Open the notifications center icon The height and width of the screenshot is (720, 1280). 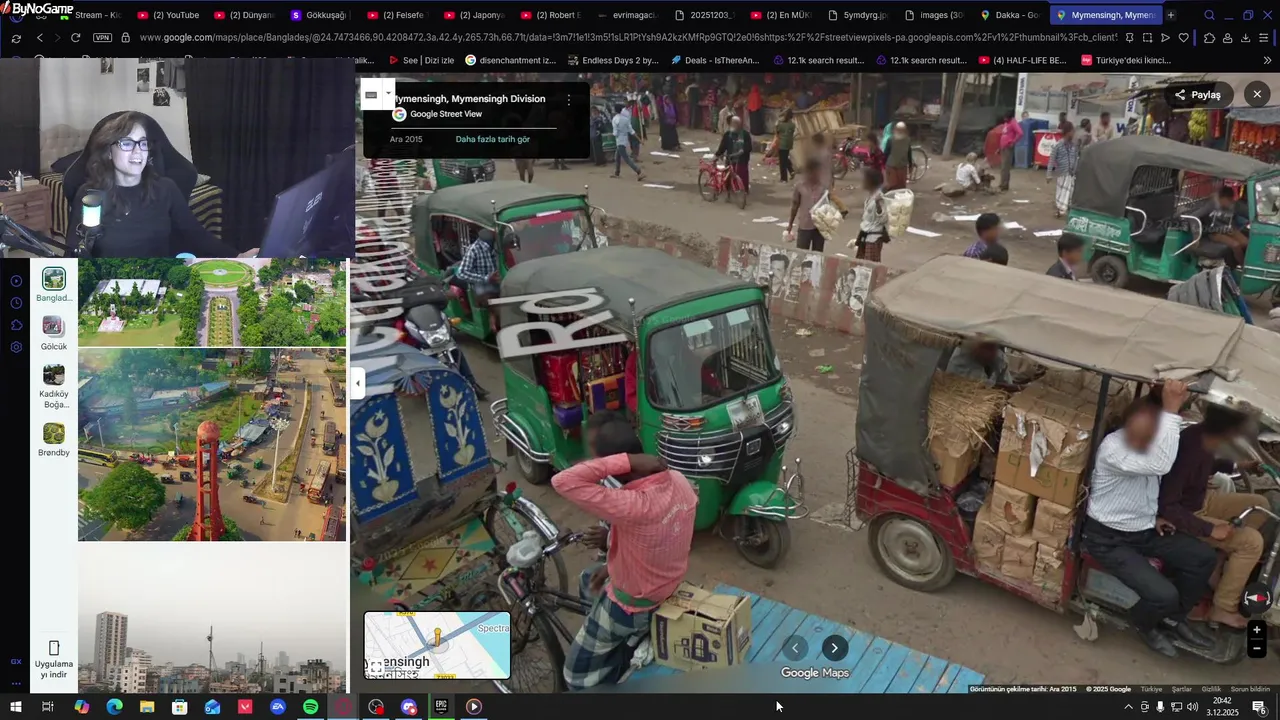[1259, 707]
